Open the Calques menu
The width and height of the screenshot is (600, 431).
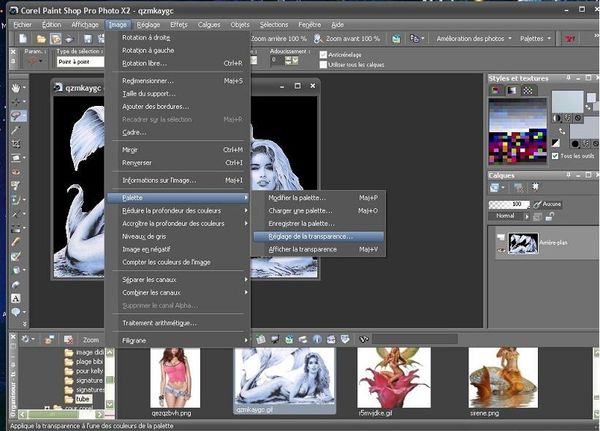209,25
